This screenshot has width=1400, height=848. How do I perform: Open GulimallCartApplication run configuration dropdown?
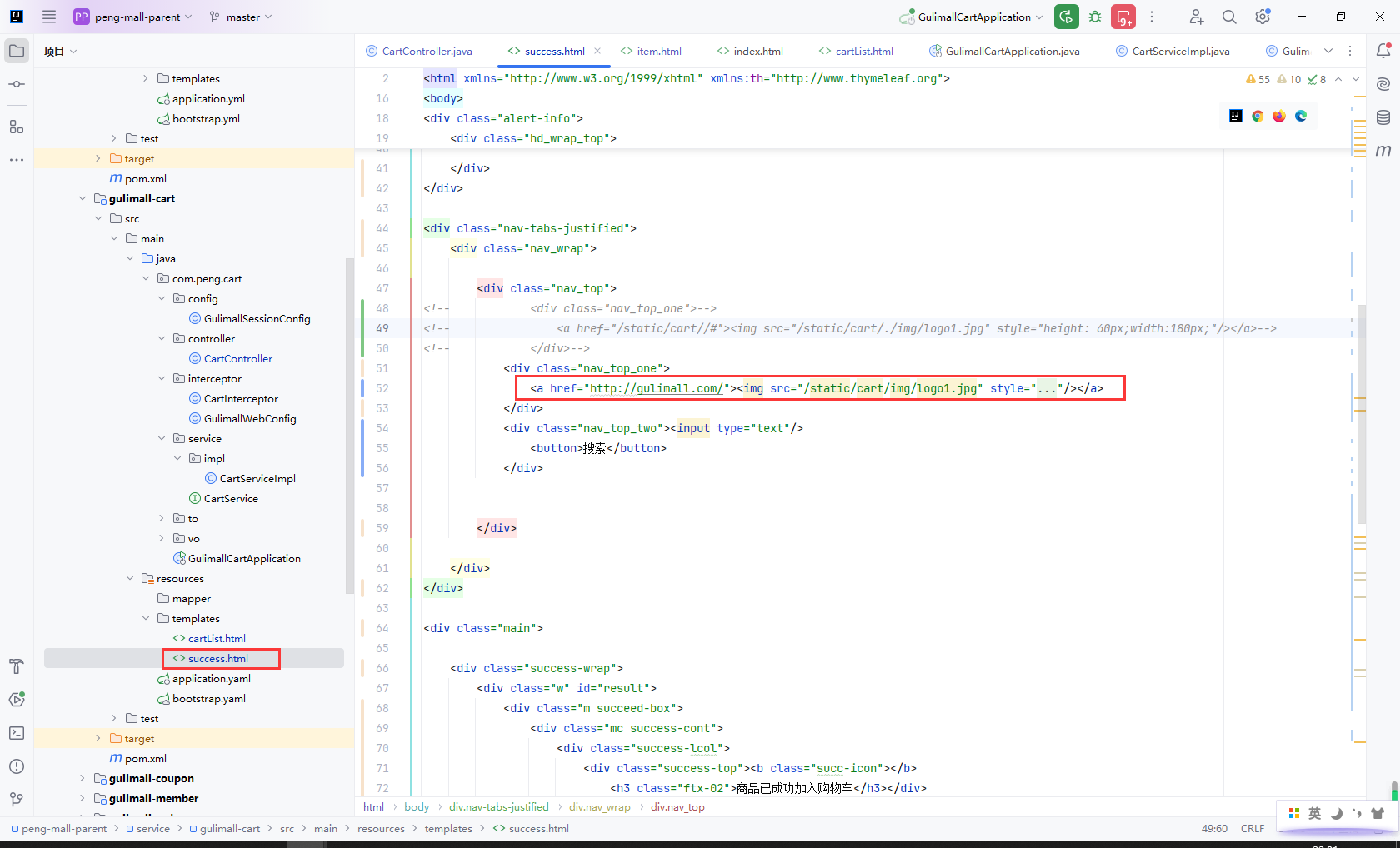[x=972, y=17]
